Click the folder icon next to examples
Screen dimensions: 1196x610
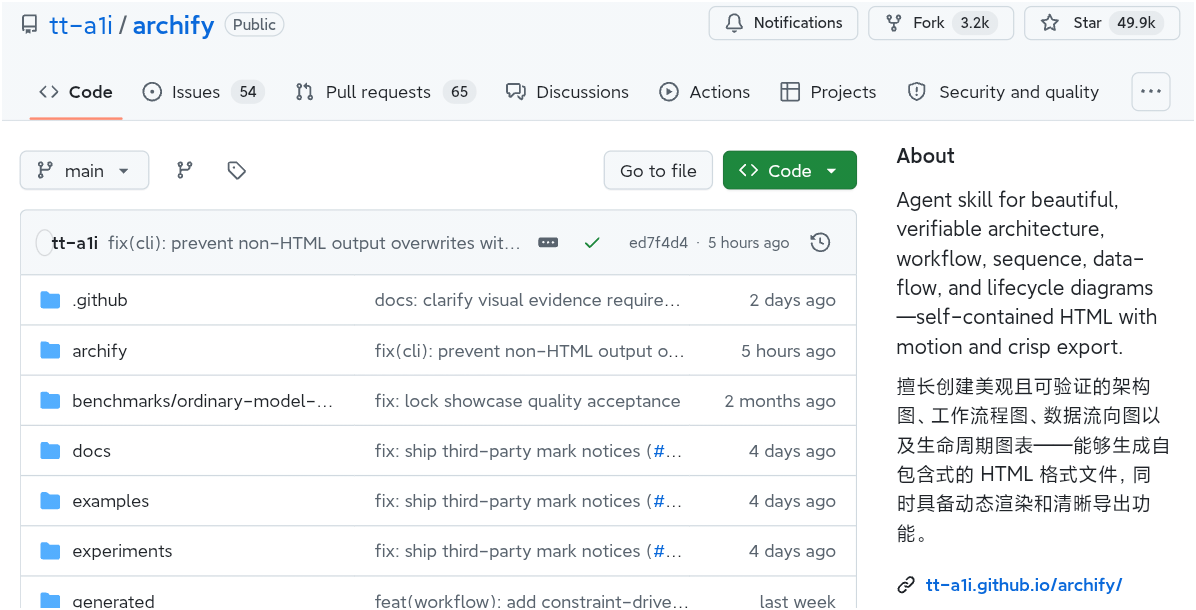click(x=50, y=500)
